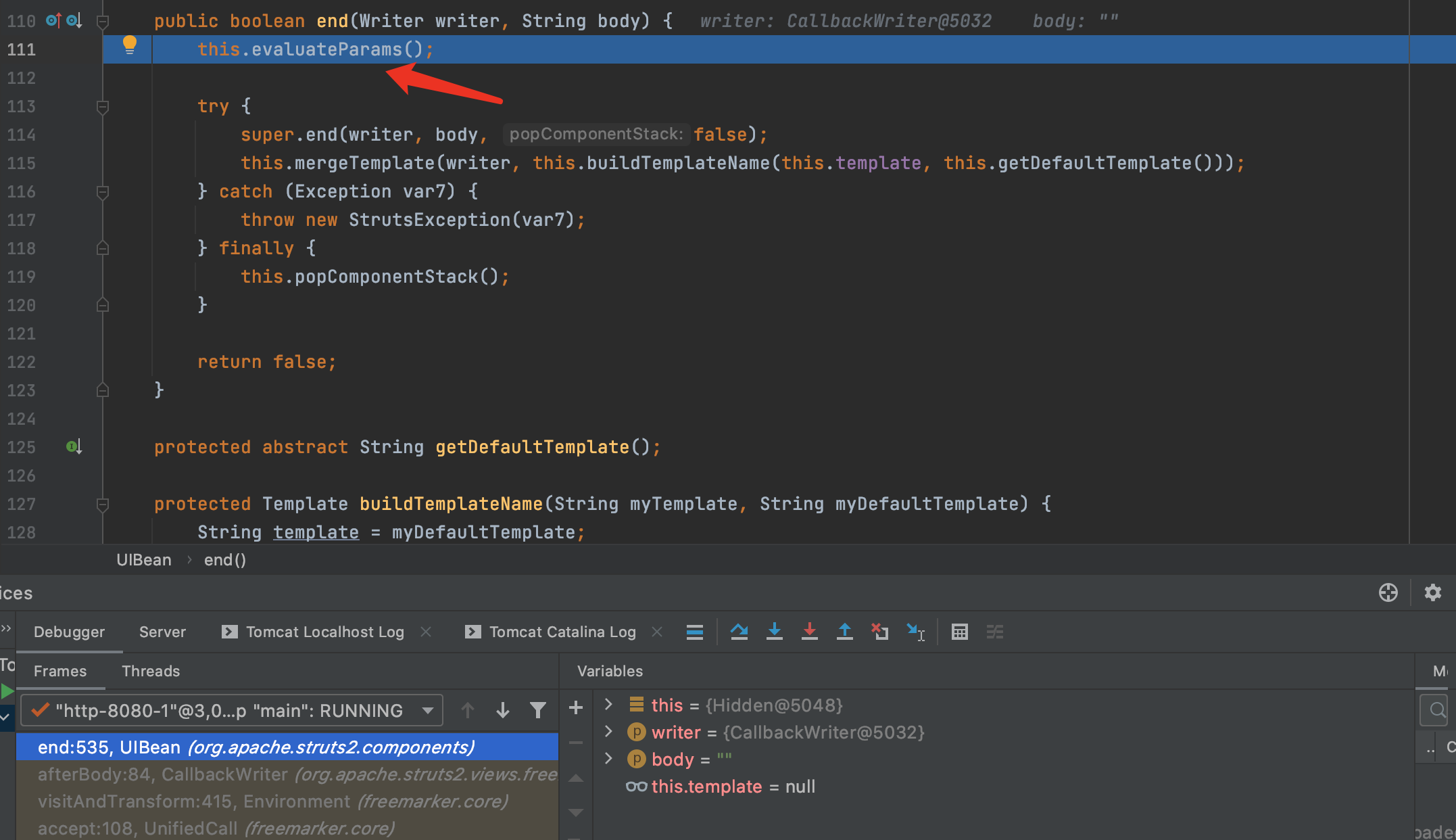Viewport: 1456px width, 840px height.
Task: Click the Variables panel header
Action: (610, 671)
